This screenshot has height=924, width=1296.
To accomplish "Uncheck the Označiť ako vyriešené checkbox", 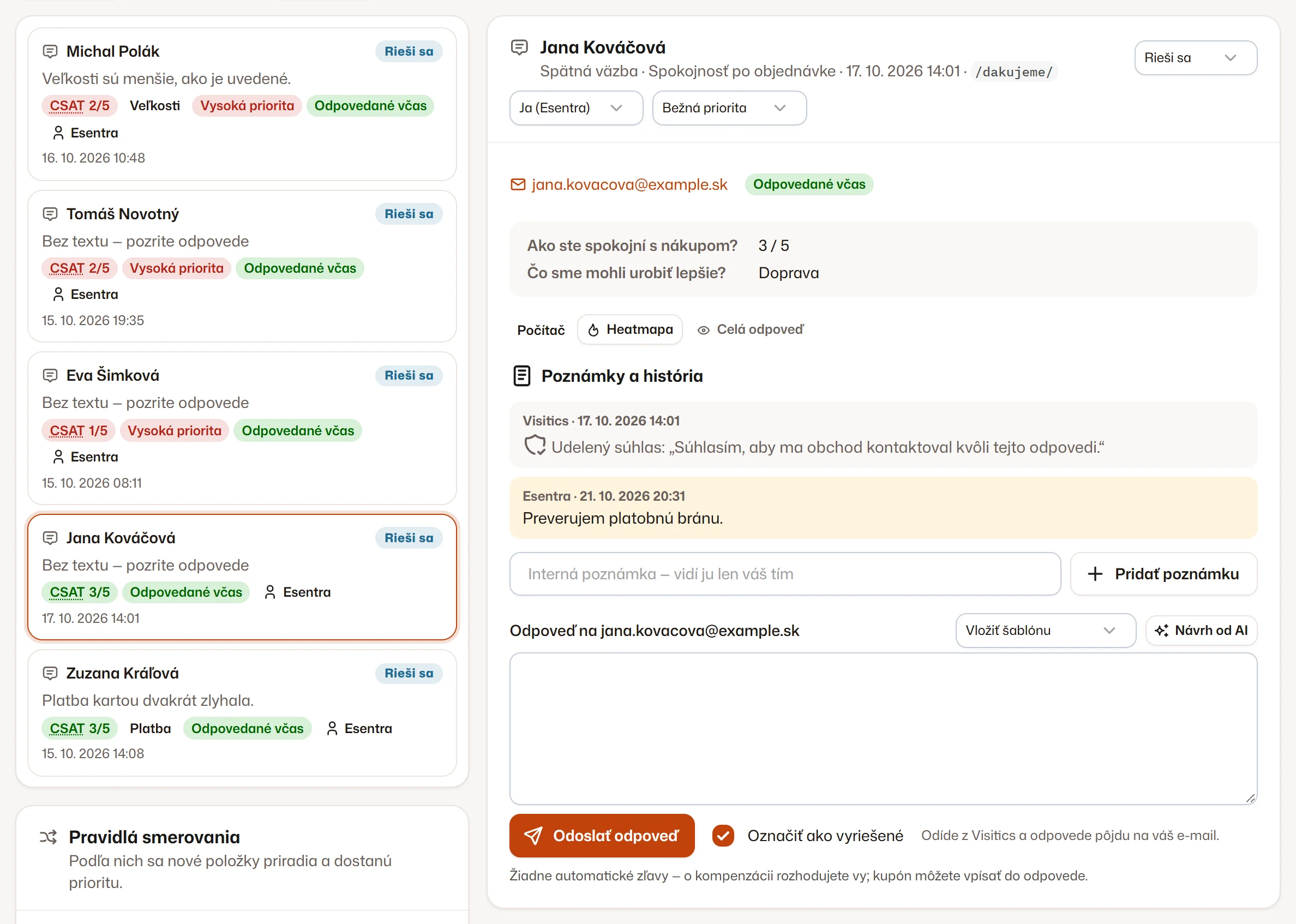I will pos(723,835).
